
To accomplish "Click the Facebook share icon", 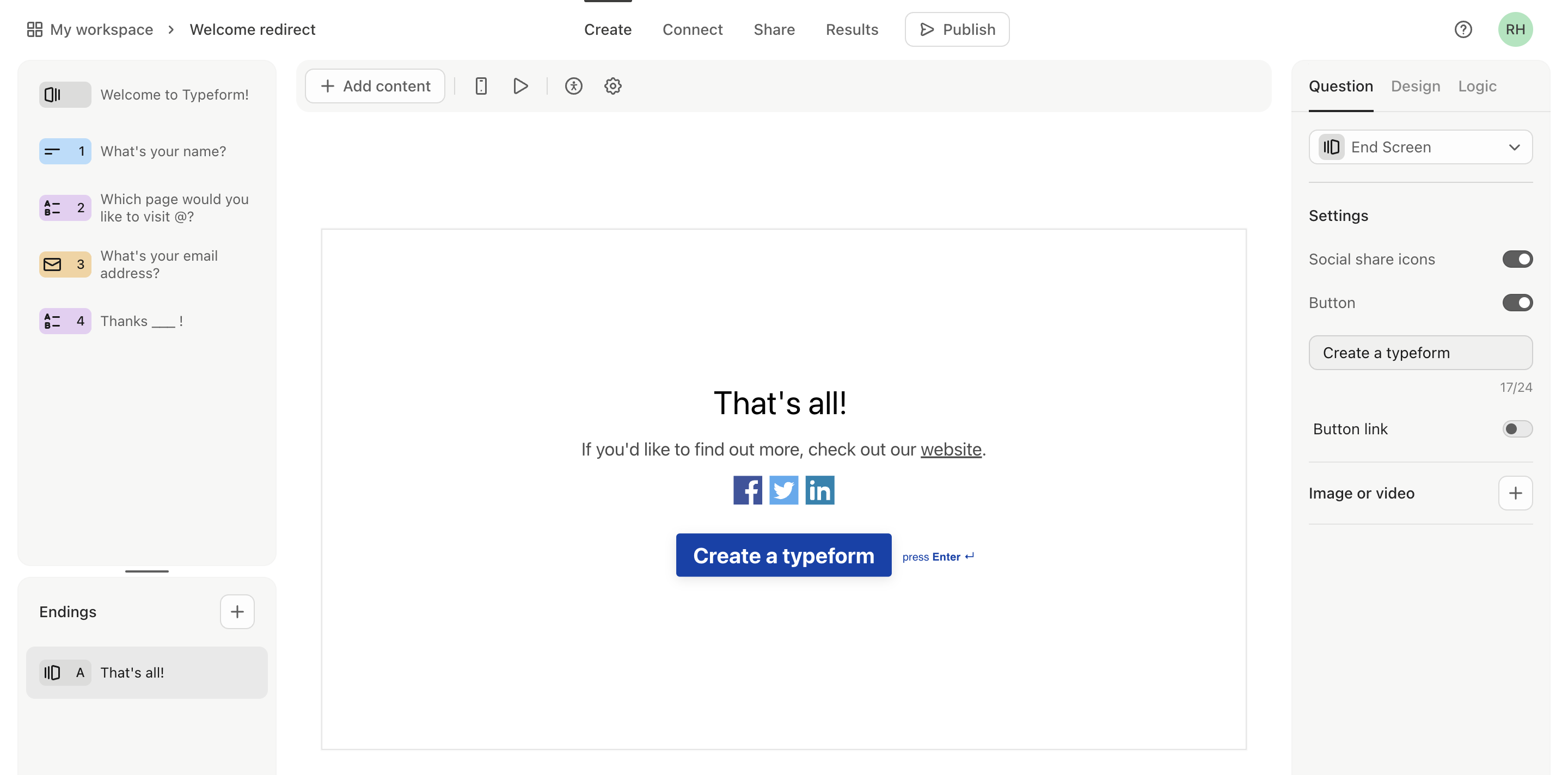I will click(748, 490).
